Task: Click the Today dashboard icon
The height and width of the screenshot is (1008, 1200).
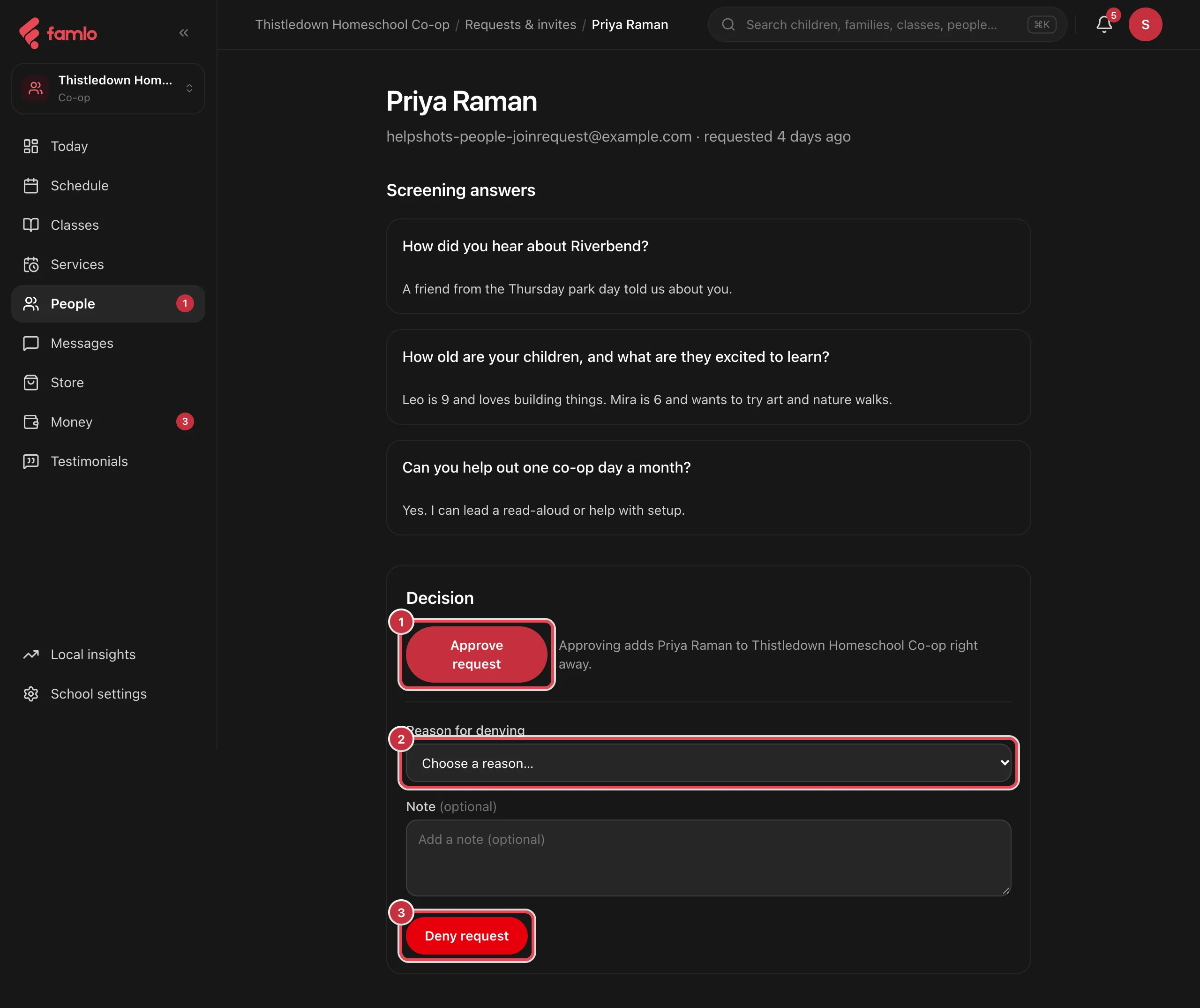Action: [31, 146]
